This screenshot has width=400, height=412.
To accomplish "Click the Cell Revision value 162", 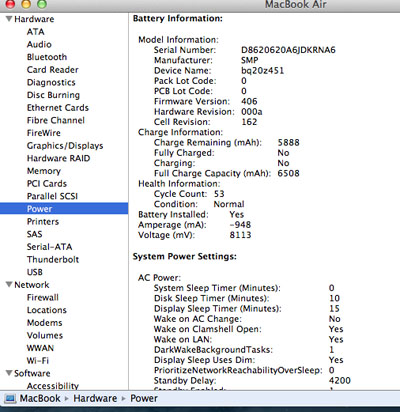I will tap(249, 122).
